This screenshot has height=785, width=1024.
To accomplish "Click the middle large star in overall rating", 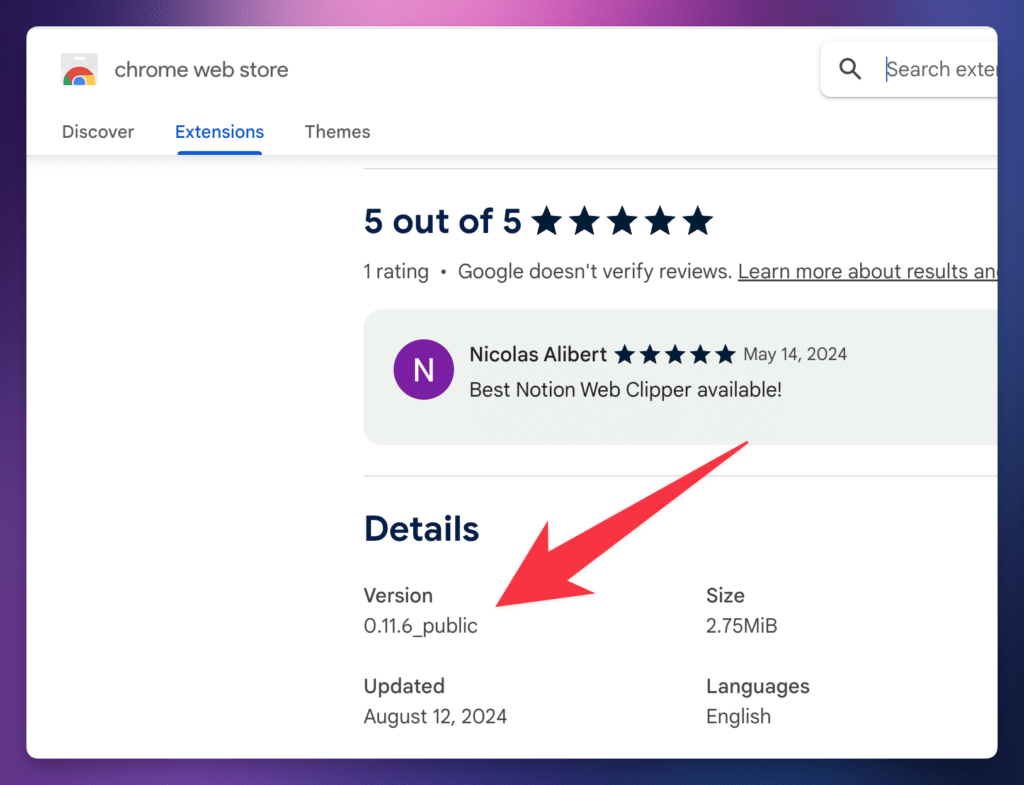I will point(621,221).
